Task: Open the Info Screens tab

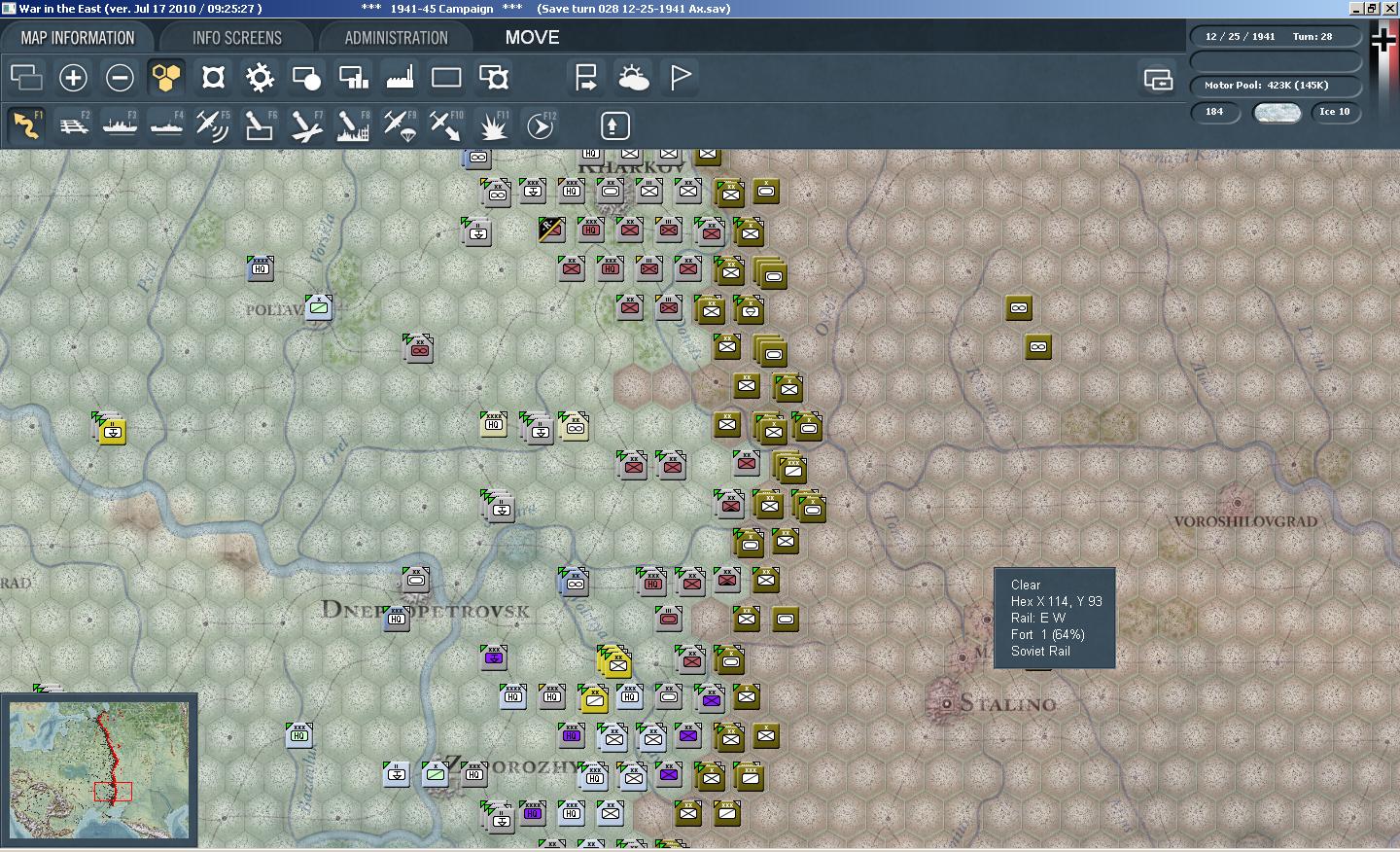Action: 237,38
